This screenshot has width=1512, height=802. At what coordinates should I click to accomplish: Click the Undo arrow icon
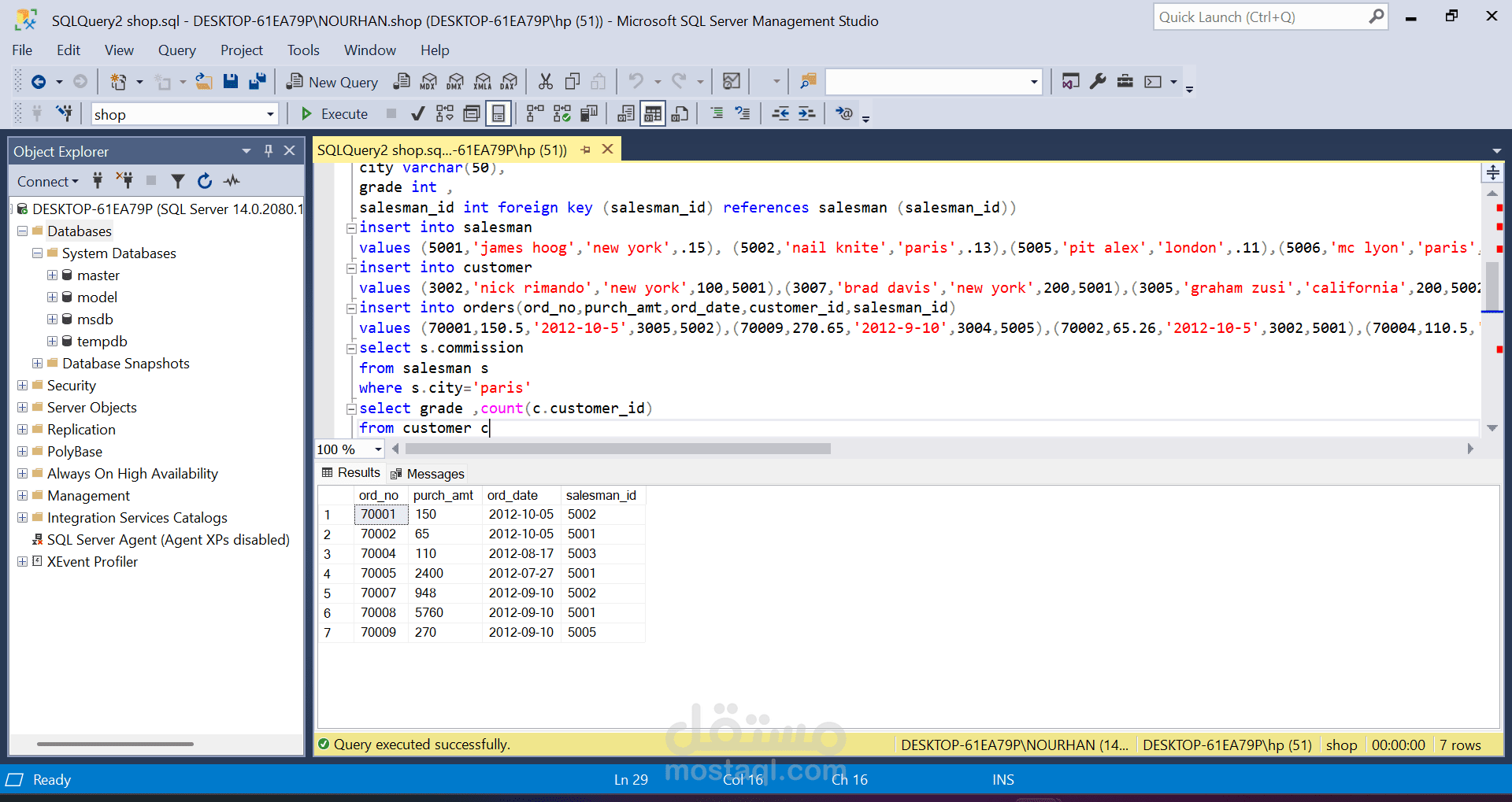[x=636, y=82]
